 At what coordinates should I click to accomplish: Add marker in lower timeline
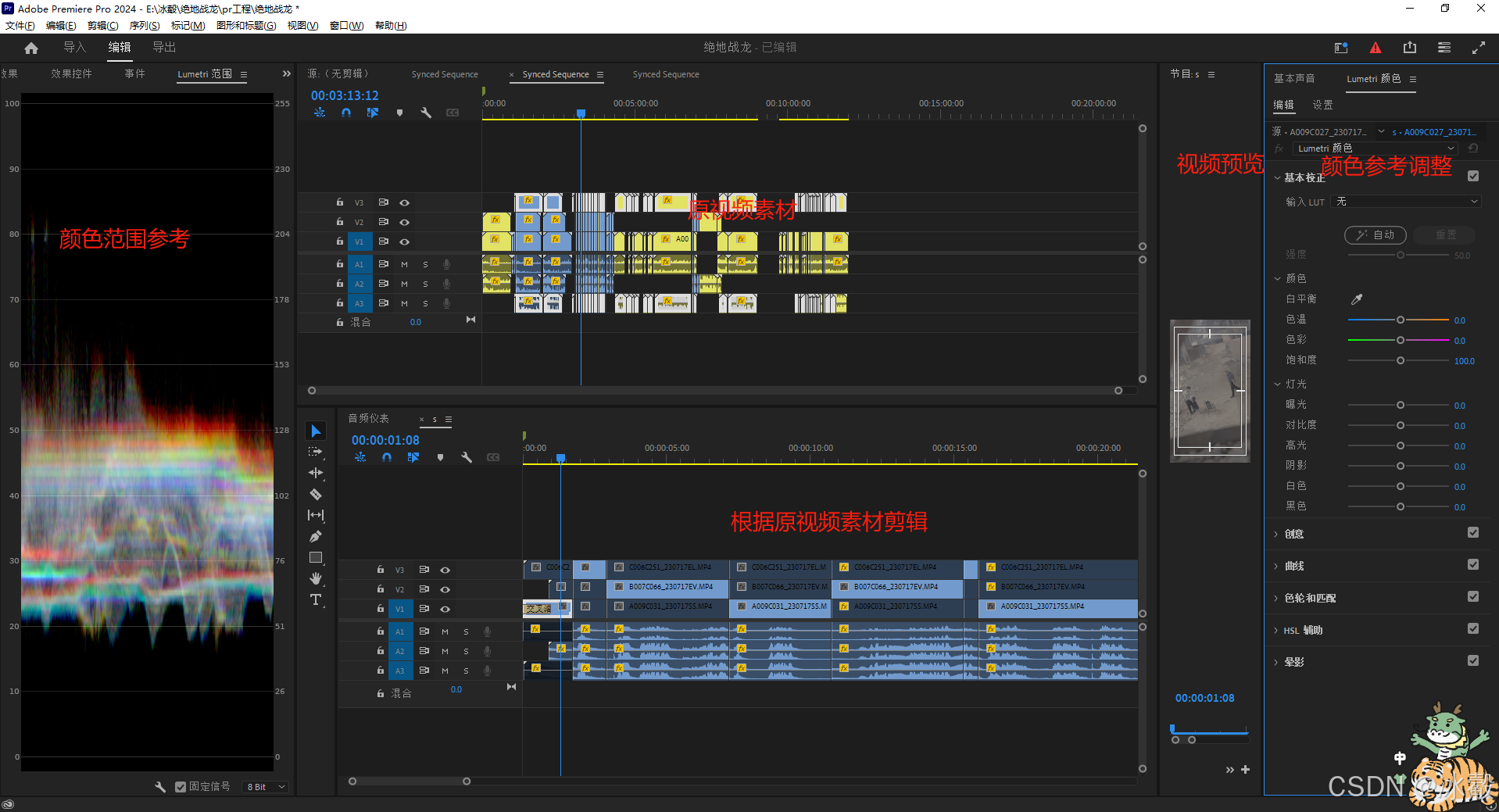point(440,457)
